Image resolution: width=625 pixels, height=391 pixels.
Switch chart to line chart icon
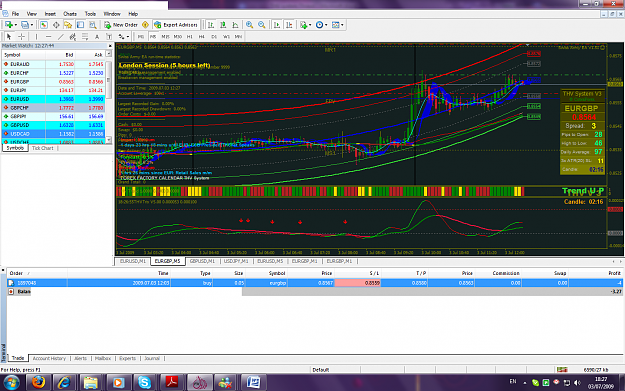236,25
